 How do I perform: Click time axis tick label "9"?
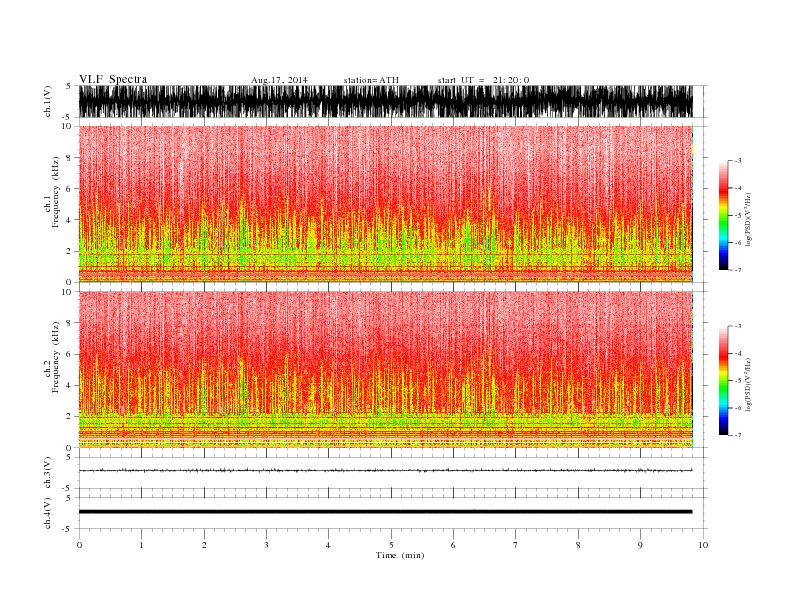(x=640, y=545)
